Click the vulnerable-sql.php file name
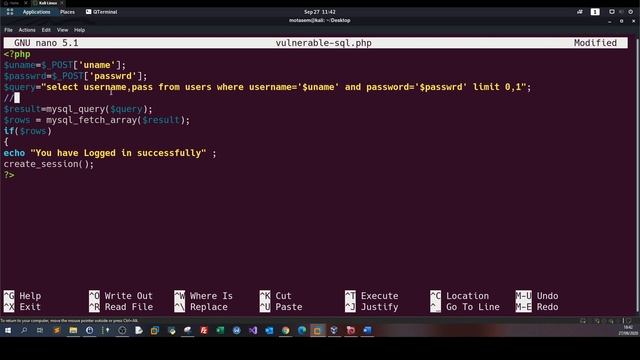This screenshot has height=360, width=640. 324,43
